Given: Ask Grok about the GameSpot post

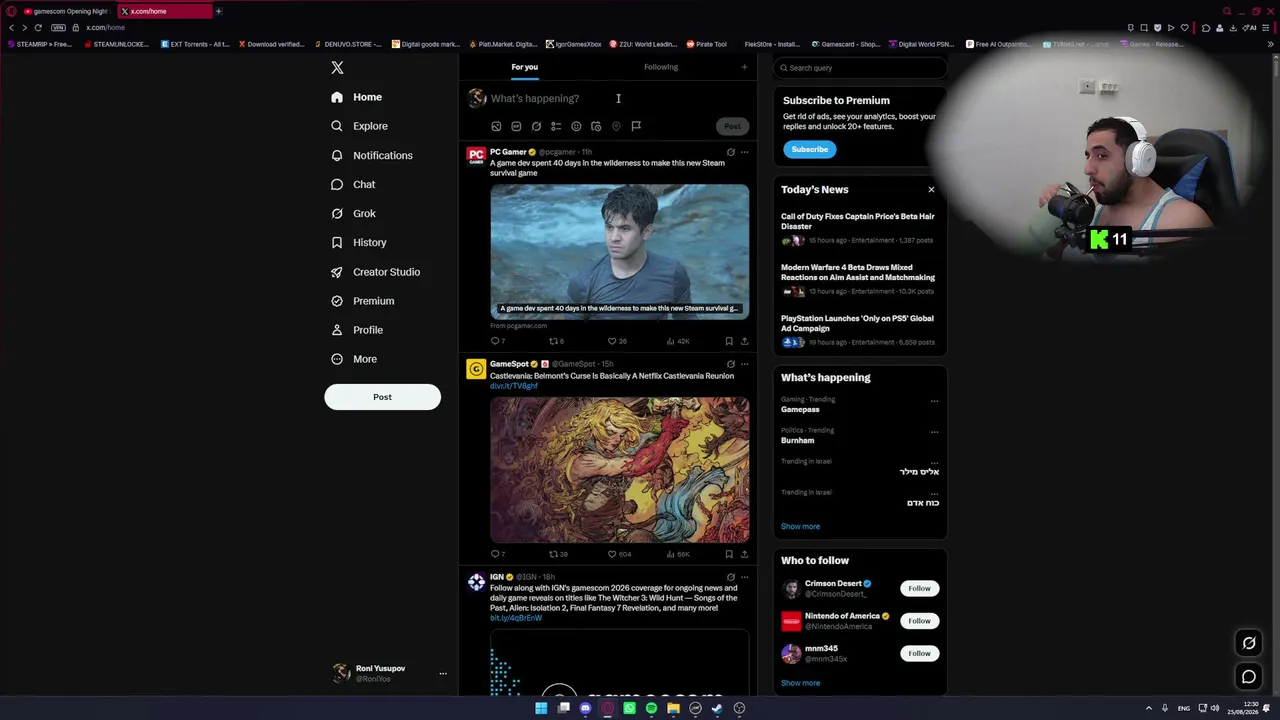Looking at the screenshot, I should pyautogui.click(x=730, y=364).
